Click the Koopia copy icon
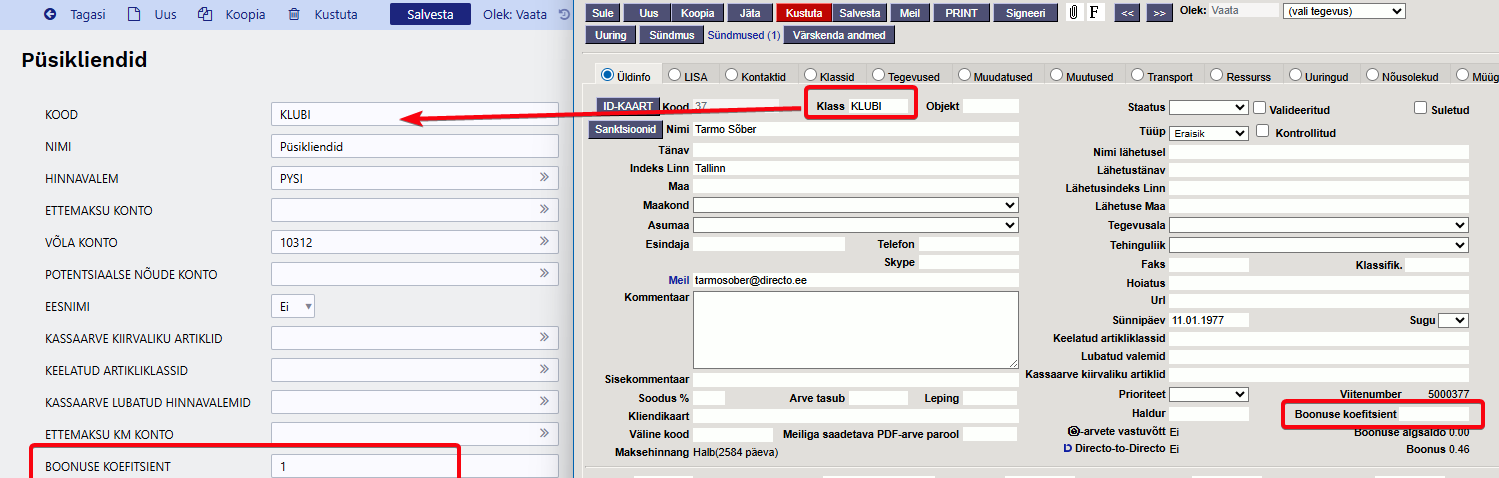Screen dimensions: 1499x478 (x=205, y=15)
